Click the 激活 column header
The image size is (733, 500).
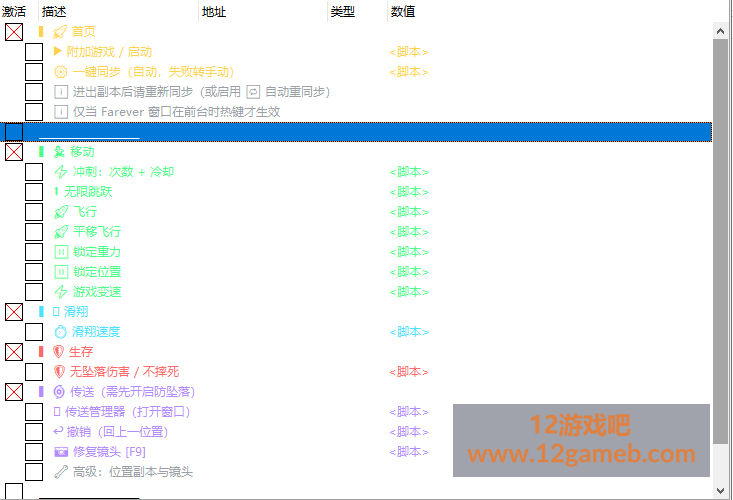tap(14, 11)
